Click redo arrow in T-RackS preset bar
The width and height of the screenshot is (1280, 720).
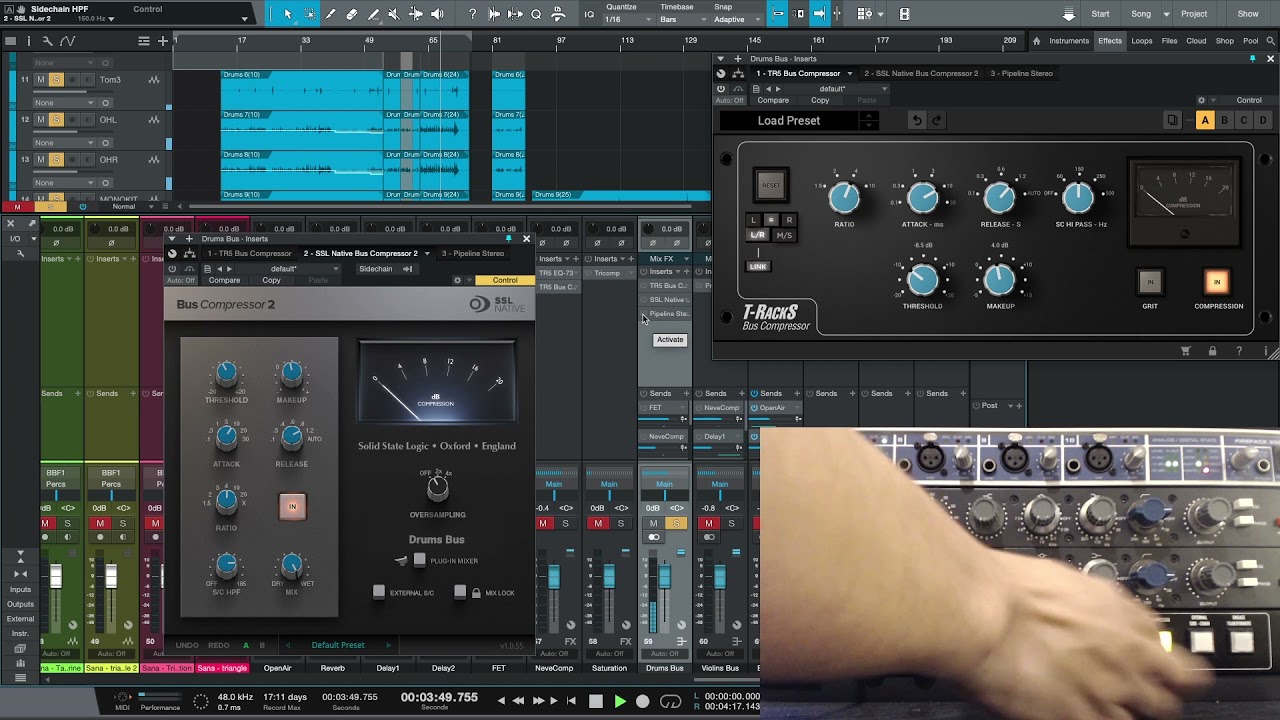pyautogui.click(x=937, y=120)
